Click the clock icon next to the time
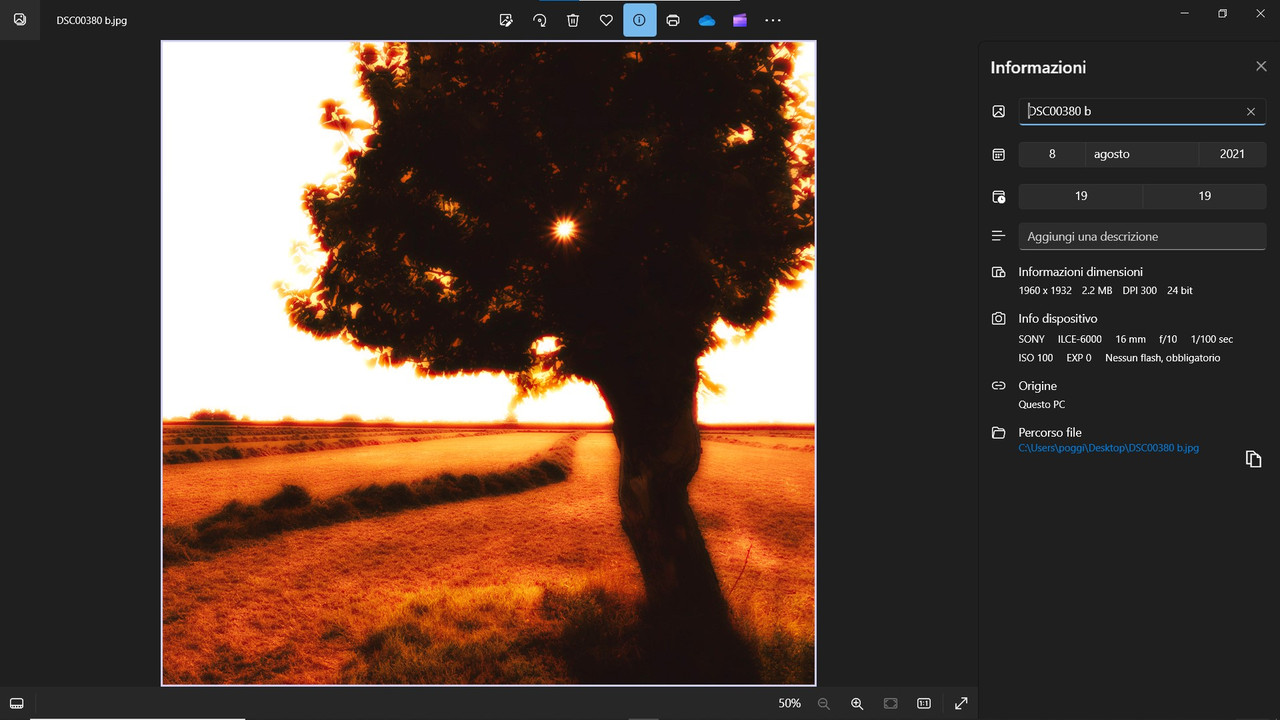This screenshot has width=1280, height=720. pyautogui.click(x=998, y=196)
